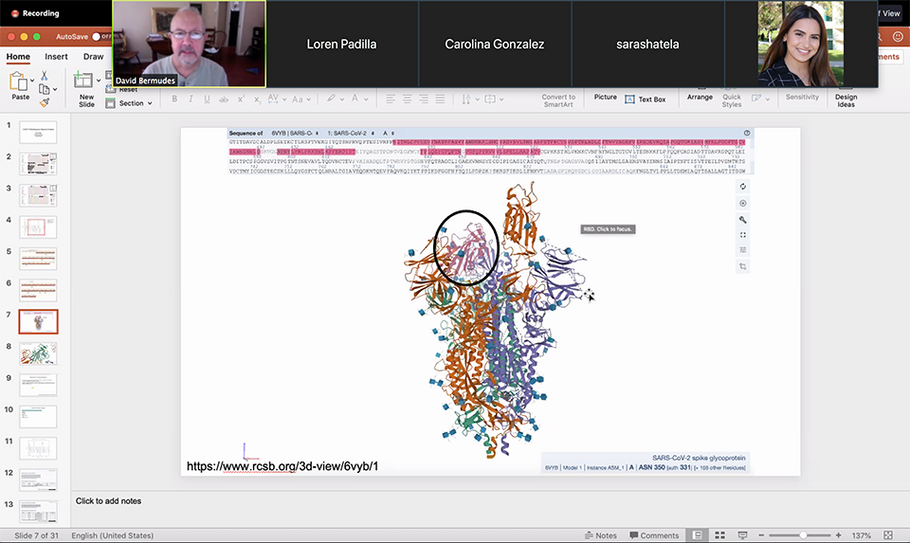Image resolution: width=910 pixels, height=543 pixels.
Task: Switch to the Draw tab
Action: (x=93, y=57)
